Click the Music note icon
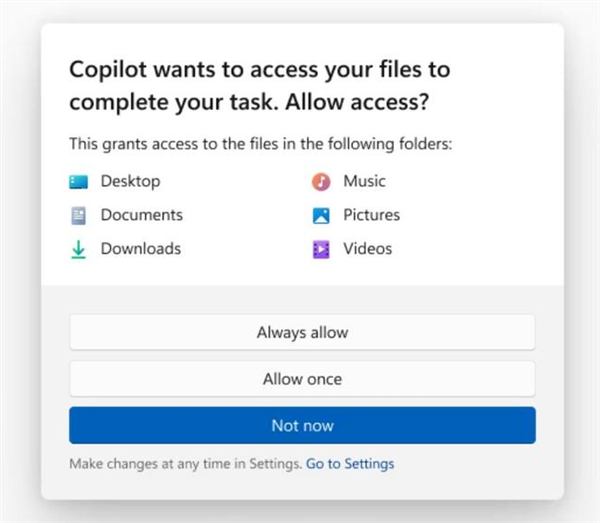The image size is (600, 523). pyautogui.click(x=320, y=182)
